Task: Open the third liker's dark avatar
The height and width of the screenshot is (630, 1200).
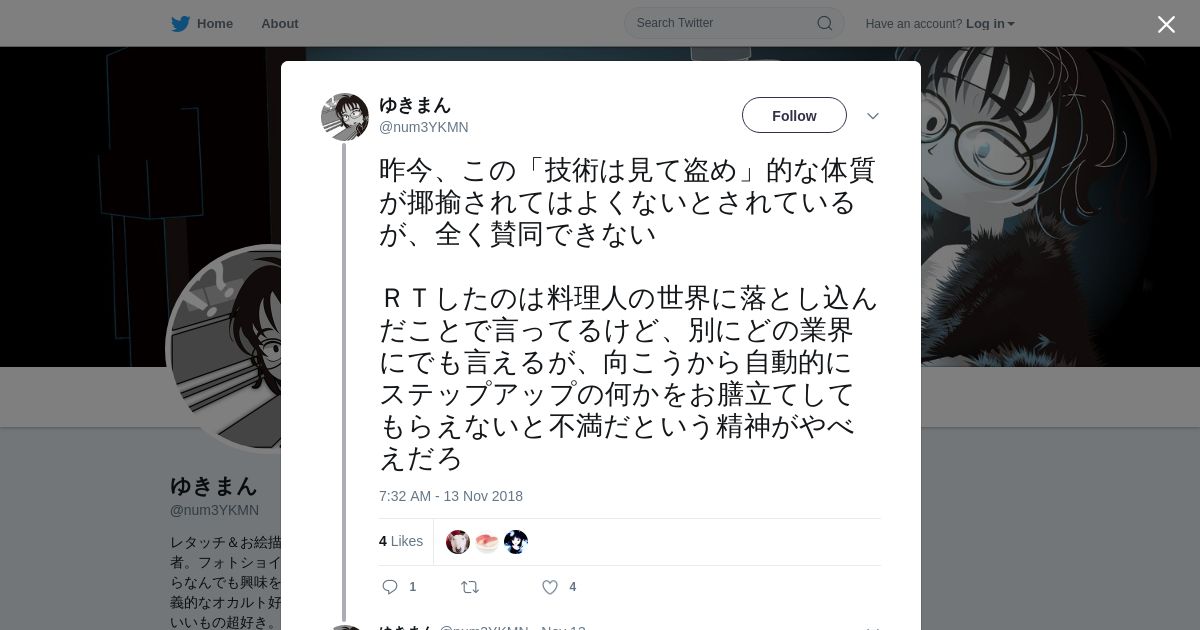Action: (x=516, y=542)
